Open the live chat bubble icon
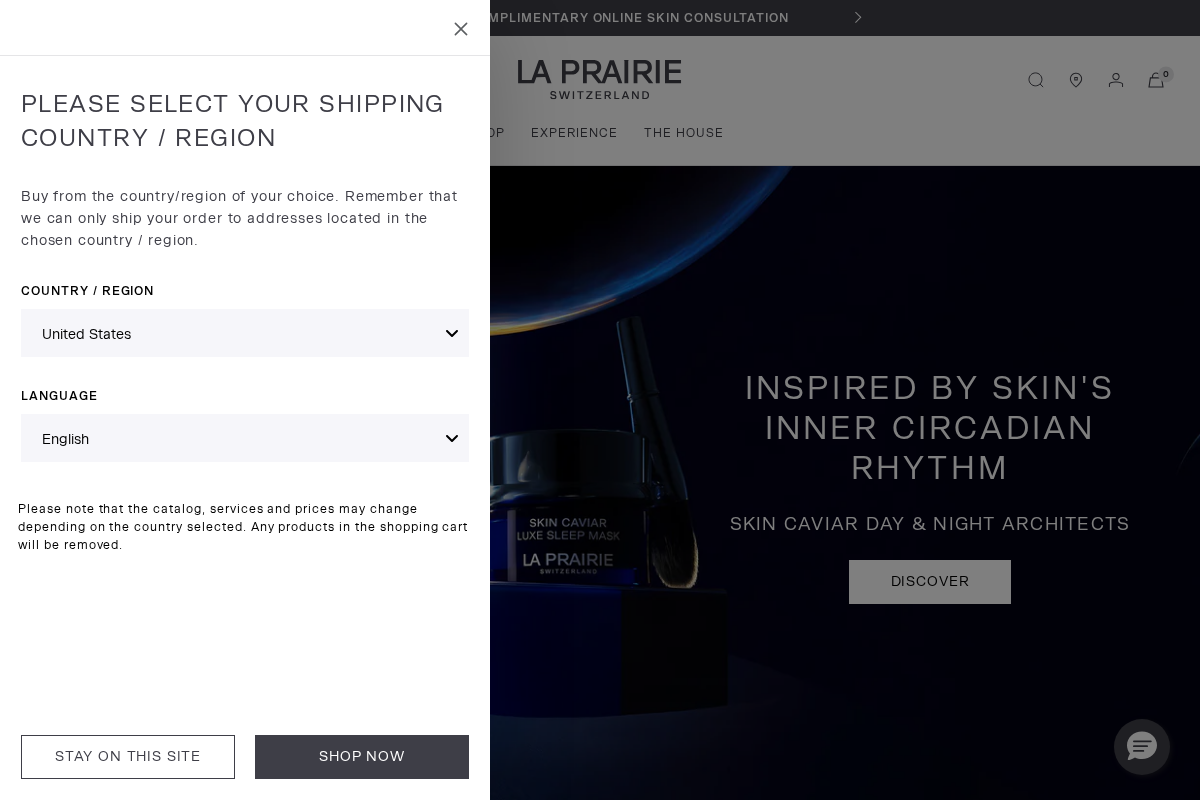1200x800 pixels. click(x=1142, y=747)
